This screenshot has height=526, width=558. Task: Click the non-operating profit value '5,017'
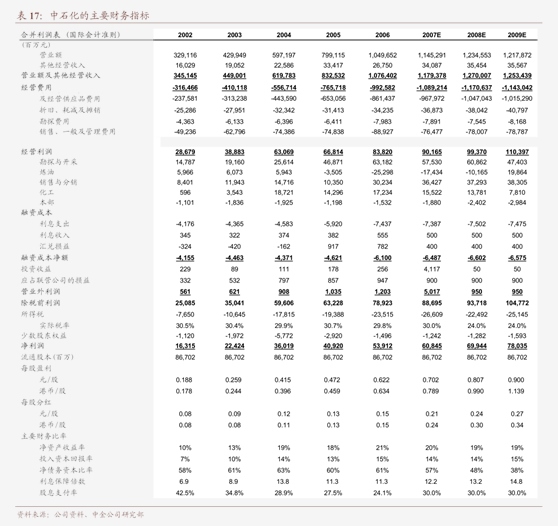(432, 292)
